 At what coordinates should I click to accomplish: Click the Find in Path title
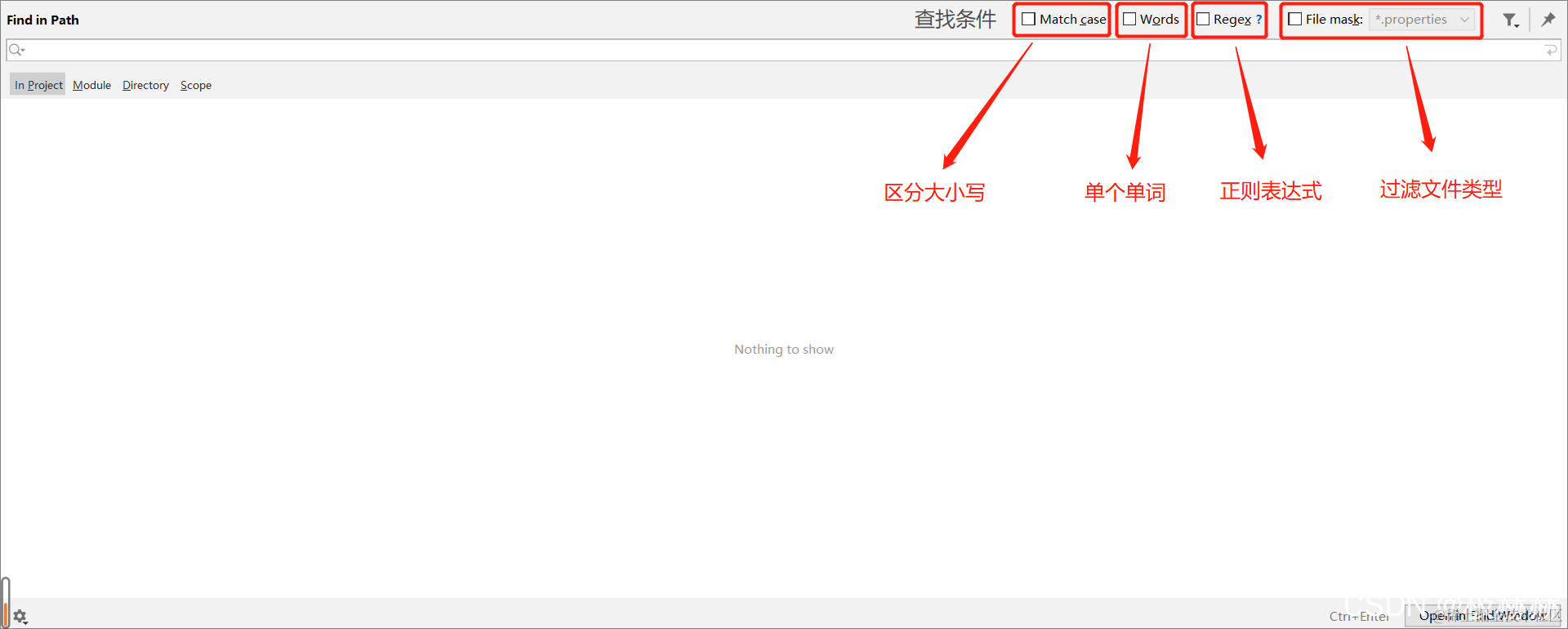click(x=42, y=20)
